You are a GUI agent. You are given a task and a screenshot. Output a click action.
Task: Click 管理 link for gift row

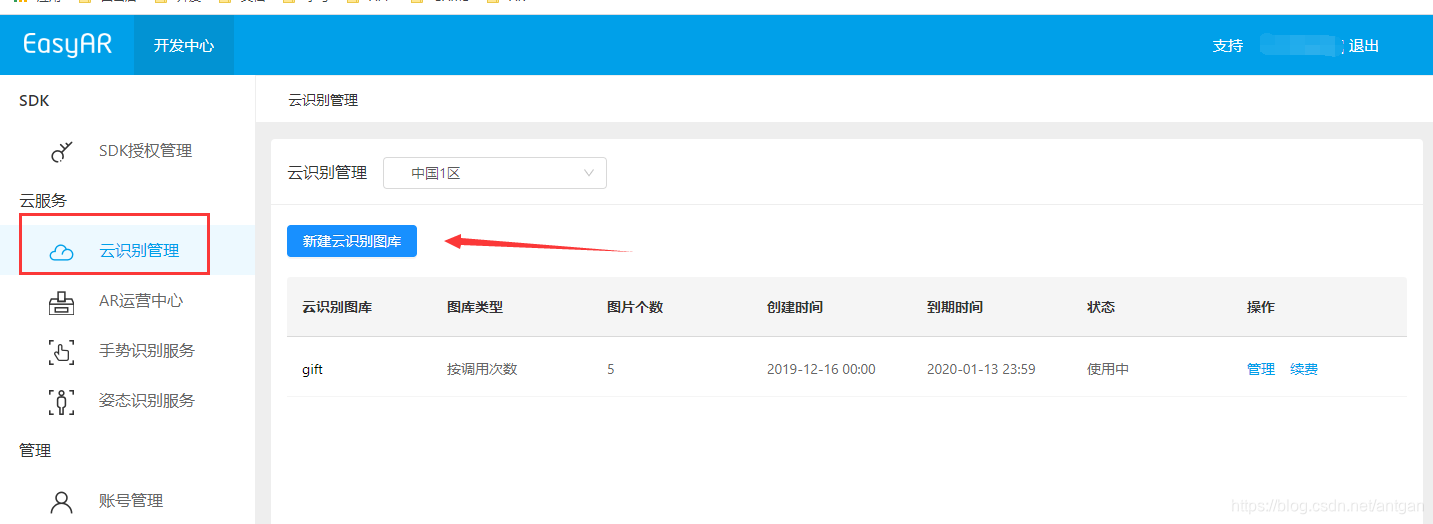[1261, 369]
